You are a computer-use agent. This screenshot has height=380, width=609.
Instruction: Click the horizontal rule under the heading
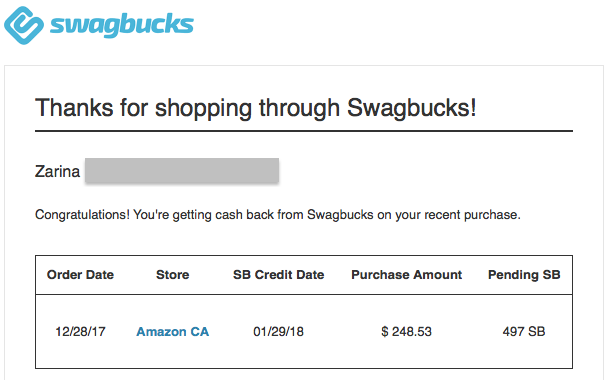304,131
